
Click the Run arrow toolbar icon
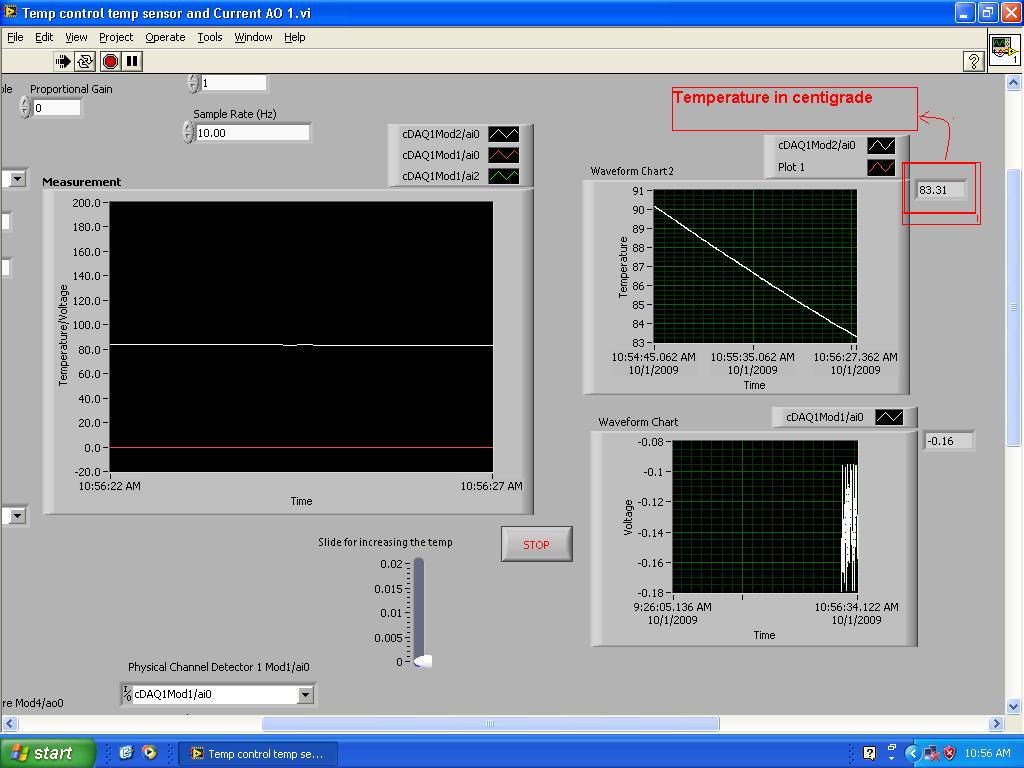[63, 61]
